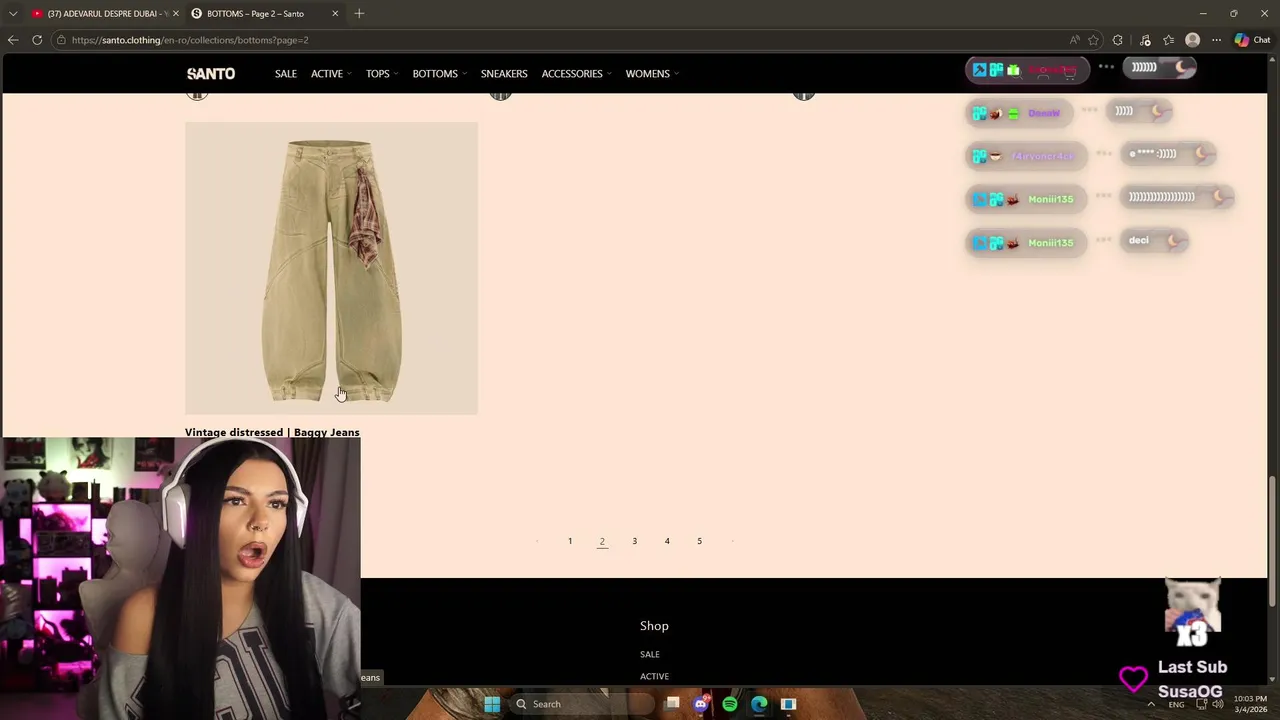
Task: Open the network tray icon
Action: tap(1202, 704)
